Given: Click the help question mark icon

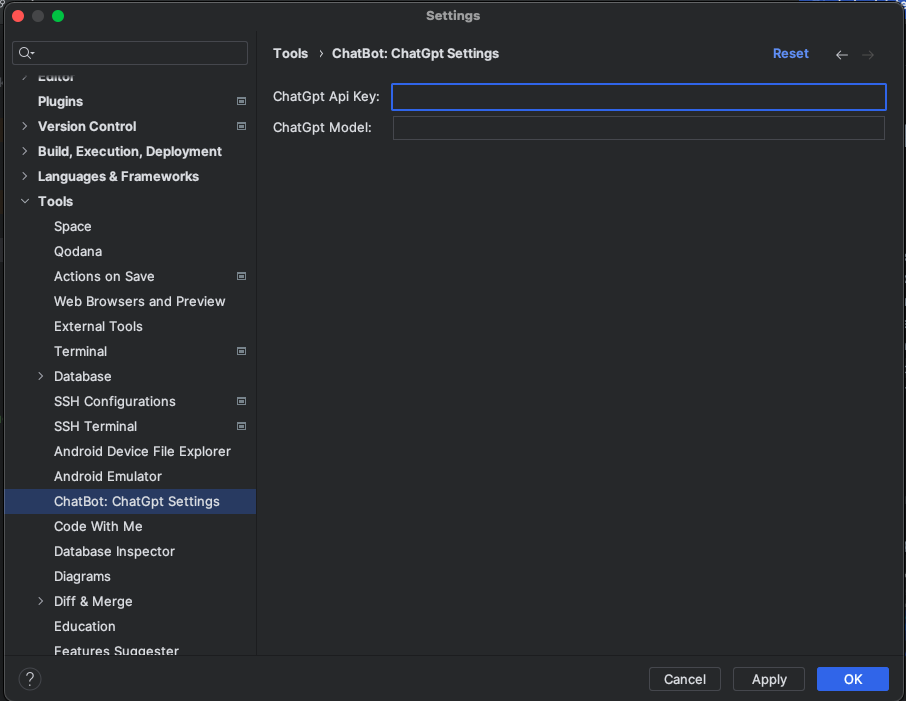Looking at the screenshot, I should 30,679.
